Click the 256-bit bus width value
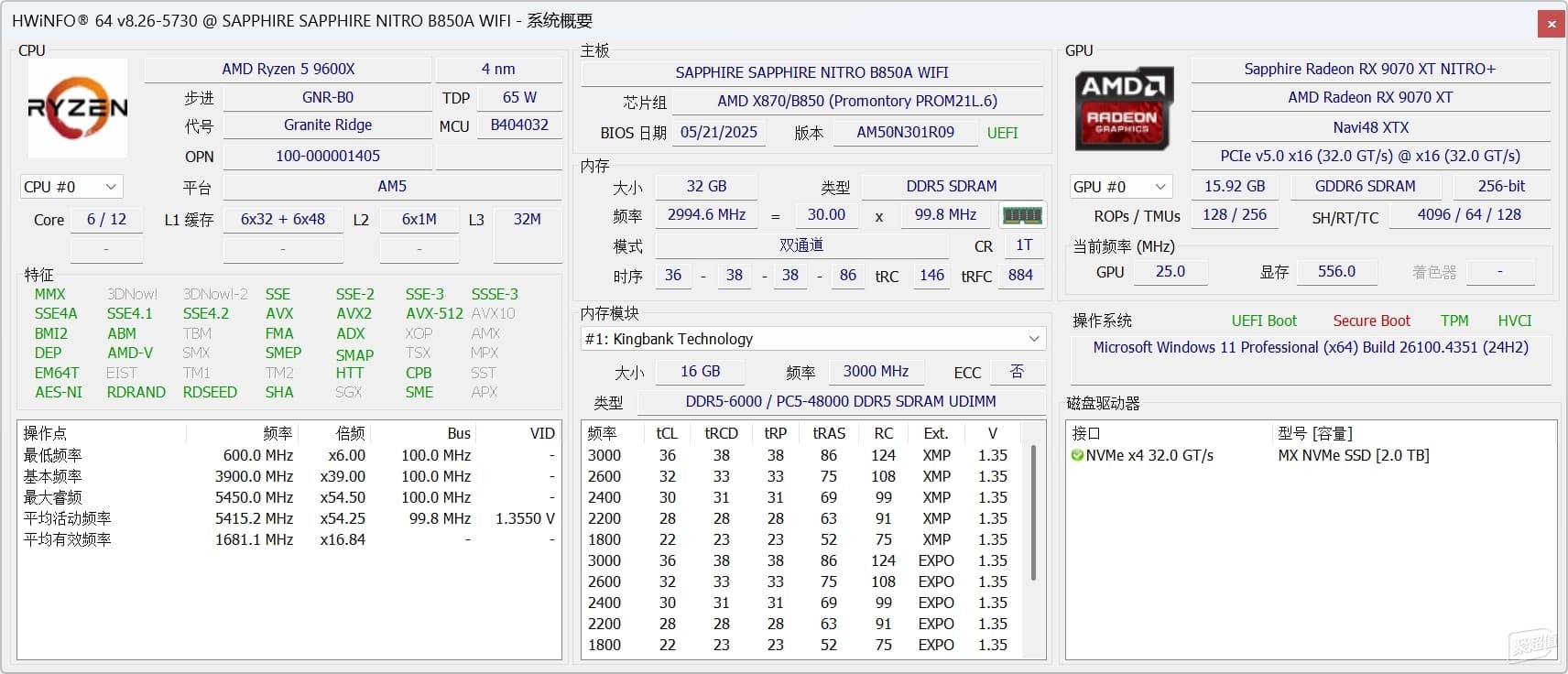This screenshot has width=1568, height=674. click(x=1501, y=186)
